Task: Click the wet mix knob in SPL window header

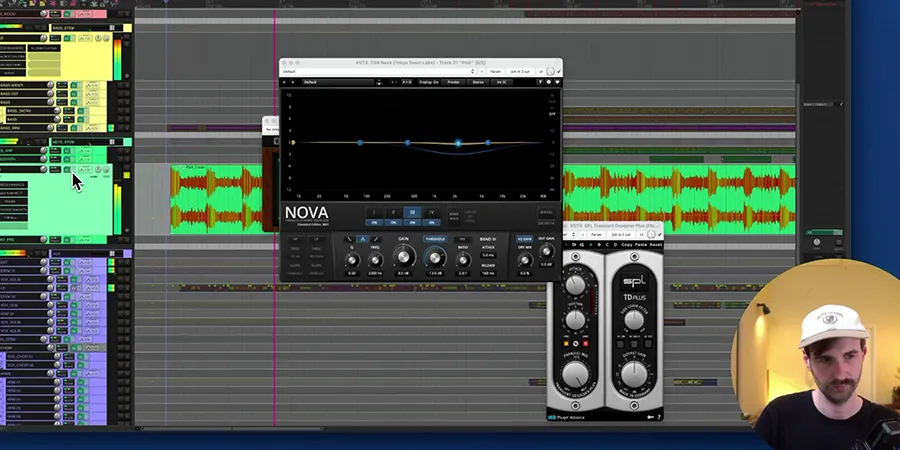Action: tap(651, 234)
